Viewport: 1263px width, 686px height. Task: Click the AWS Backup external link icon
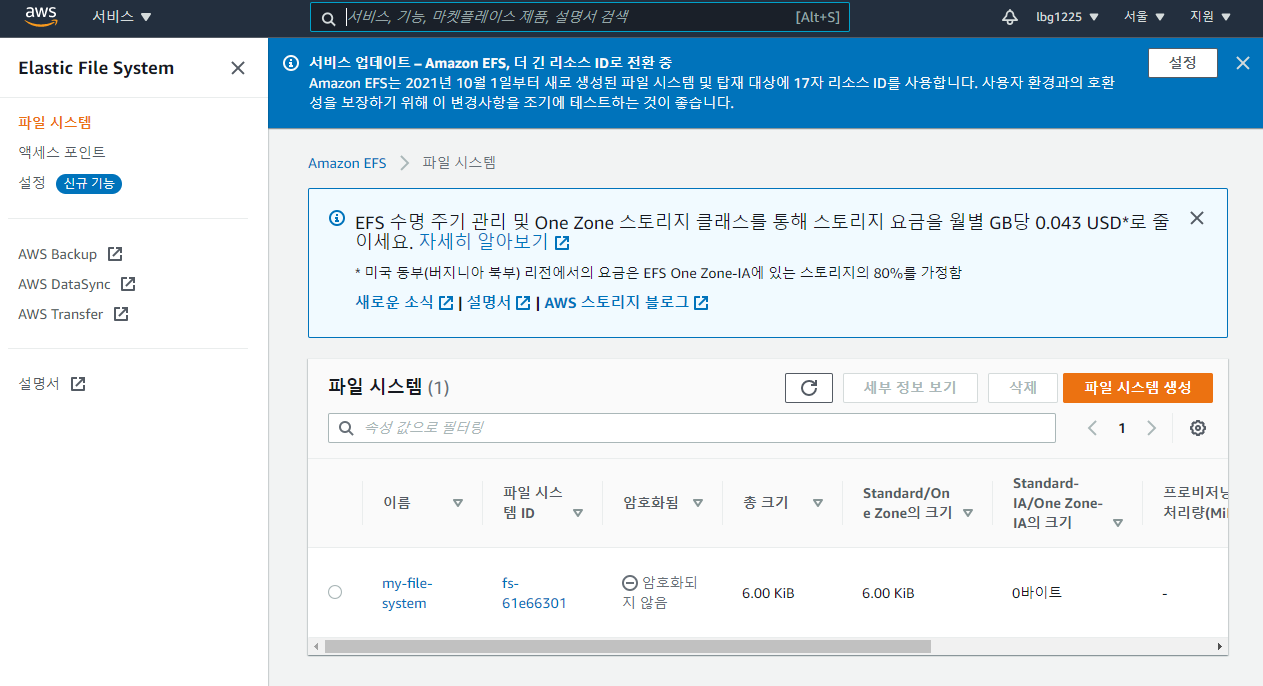tap(115, 254)
